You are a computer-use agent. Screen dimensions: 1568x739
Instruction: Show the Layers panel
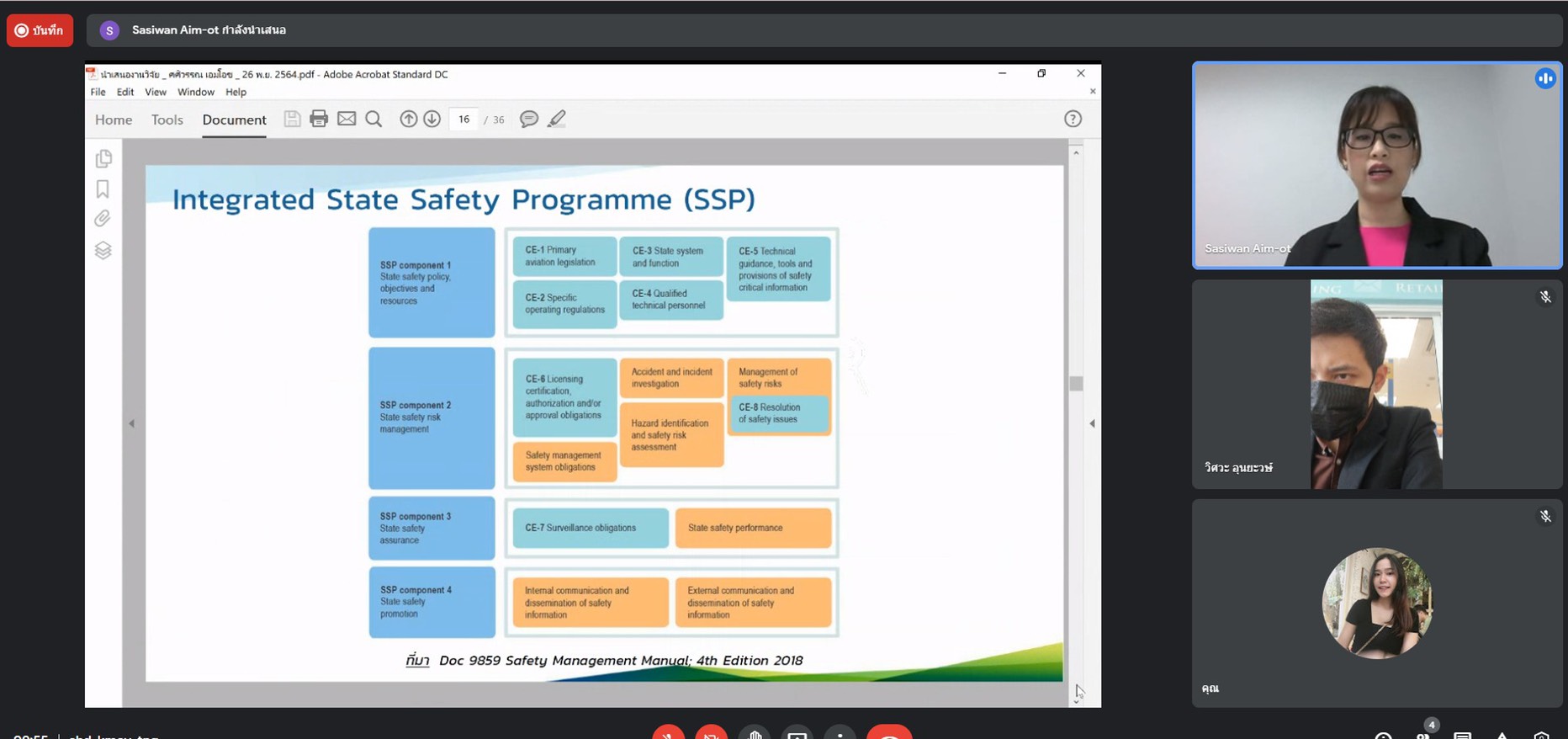tap(103, 250)
